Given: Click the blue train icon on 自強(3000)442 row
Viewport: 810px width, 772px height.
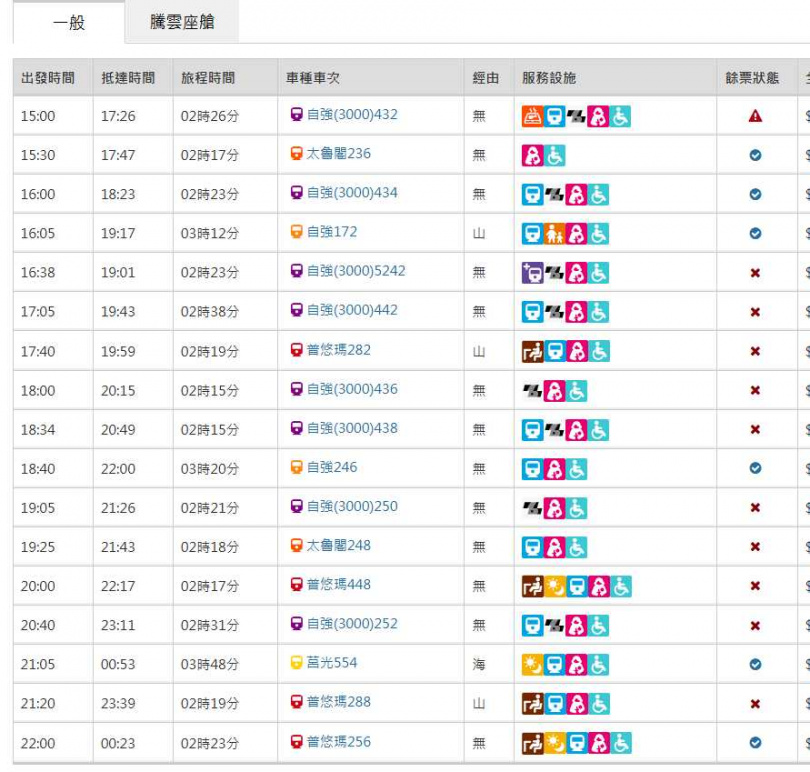Looking at the screenshot, I should pos(533,311).
